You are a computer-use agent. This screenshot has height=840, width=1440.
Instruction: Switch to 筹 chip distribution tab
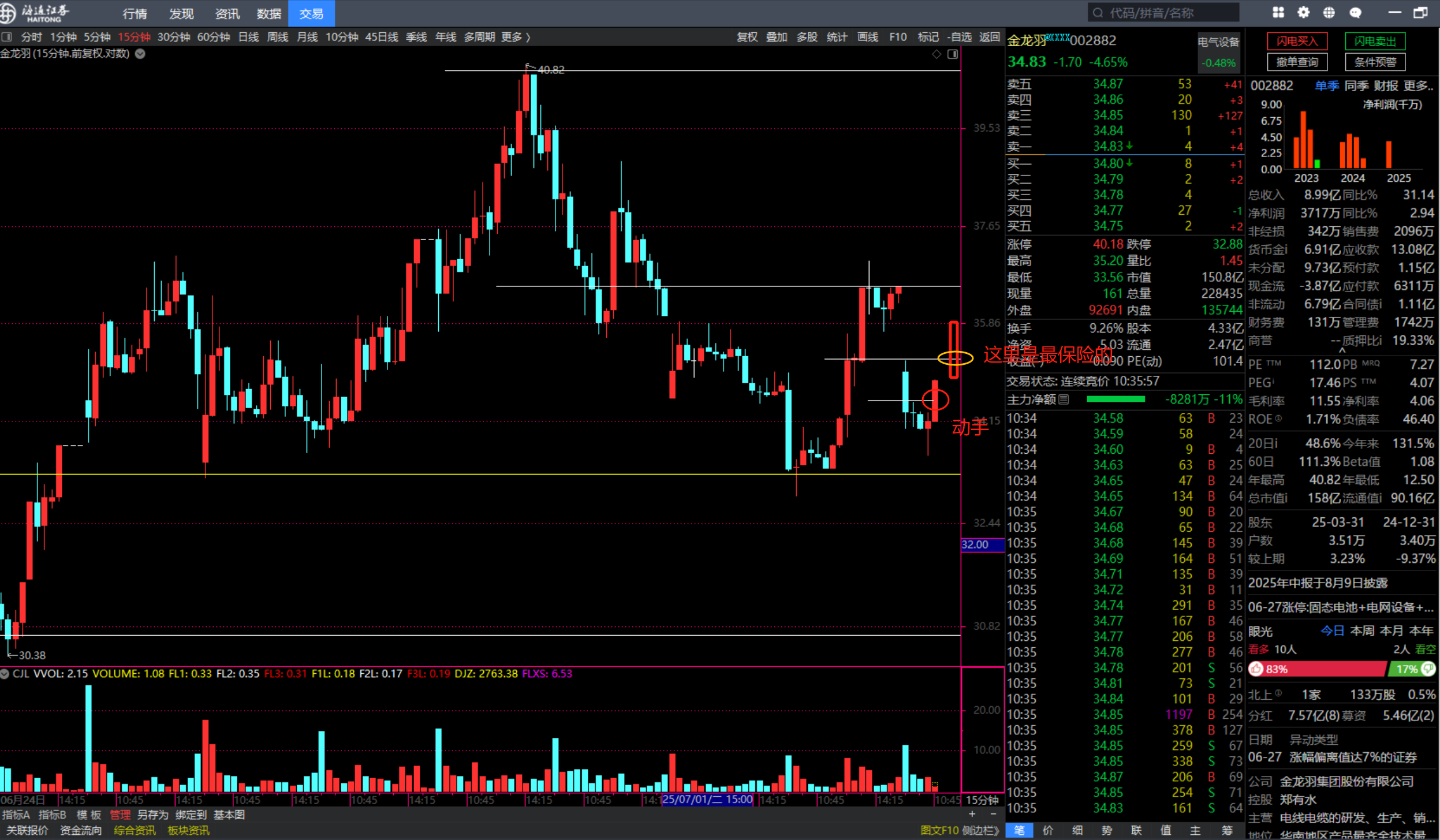1227,830
